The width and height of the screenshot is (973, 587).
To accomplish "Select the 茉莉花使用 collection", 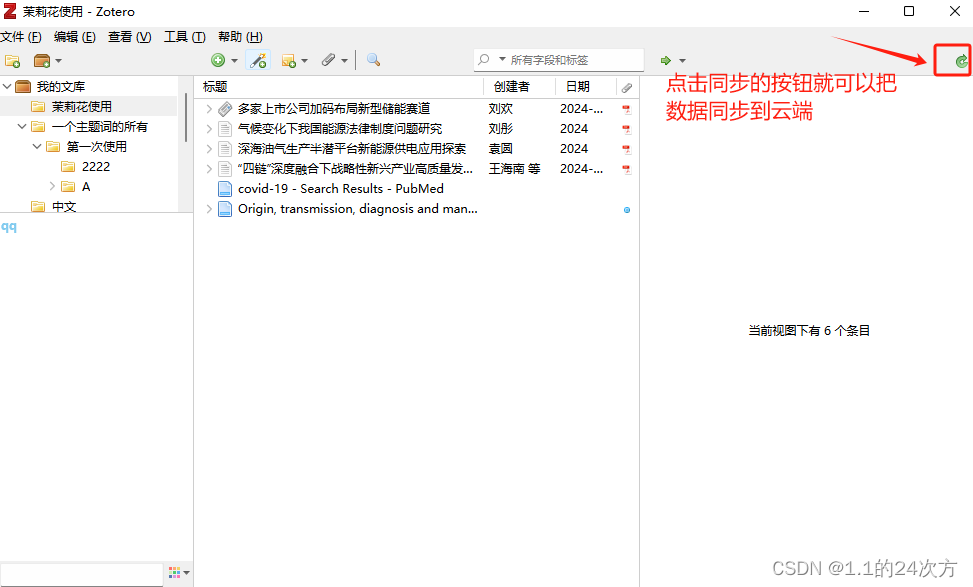I will point(81,107).
